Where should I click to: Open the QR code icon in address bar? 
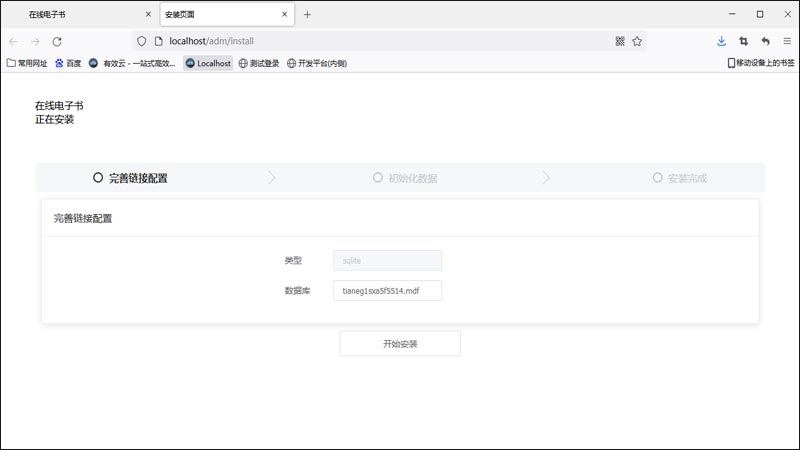pos(620,41)
